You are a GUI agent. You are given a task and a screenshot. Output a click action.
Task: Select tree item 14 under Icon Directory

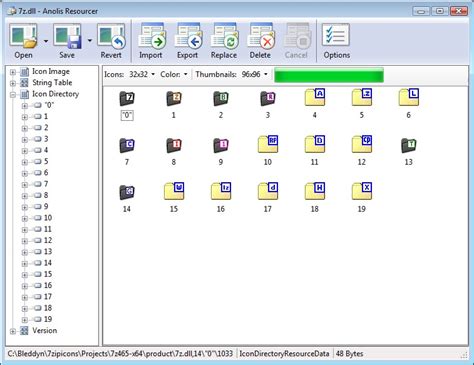[x=48, y=263]
